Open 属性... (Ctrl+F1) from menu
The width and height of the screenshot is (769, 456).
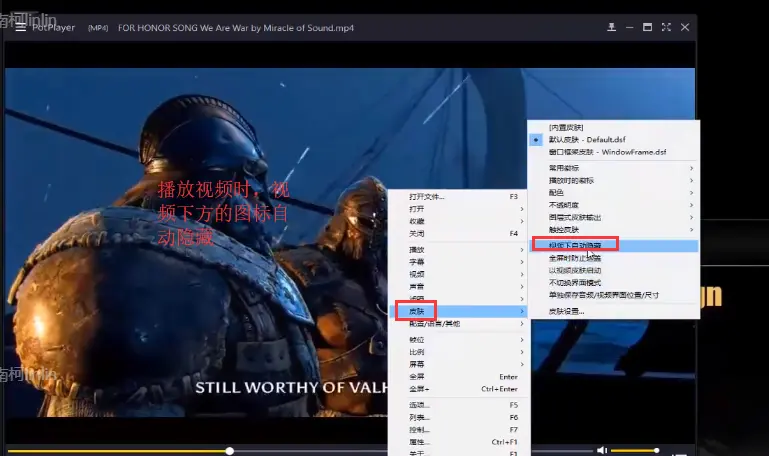(458, 442)
